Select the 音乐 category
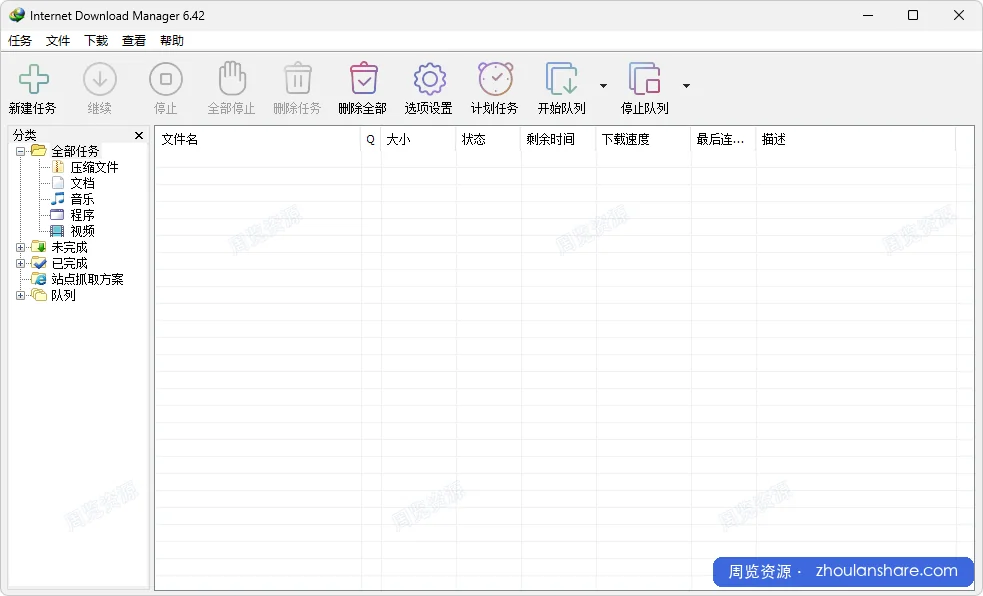The image size is (983, 596). click(x=82, y=199)
